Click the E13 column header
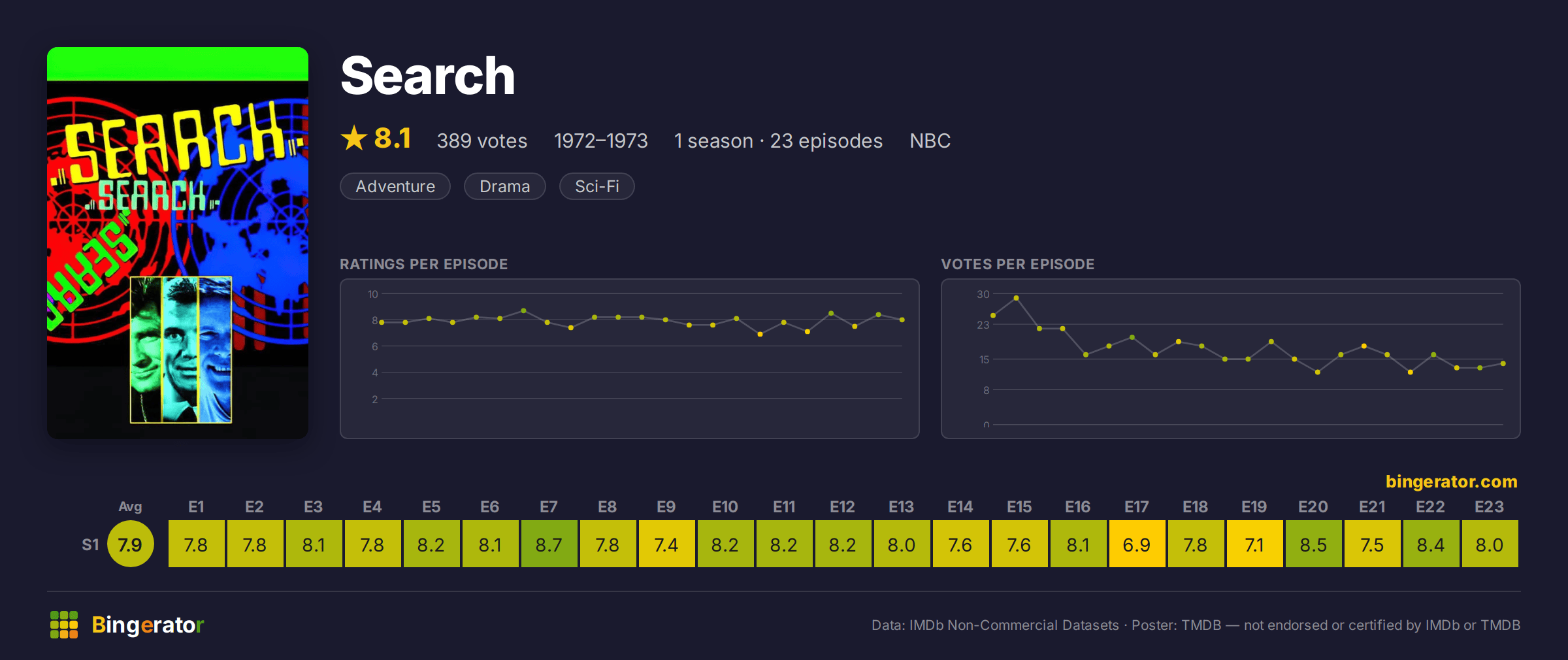Image resolution: width=1568 pixels, height=660 pixels. [901, 506]
